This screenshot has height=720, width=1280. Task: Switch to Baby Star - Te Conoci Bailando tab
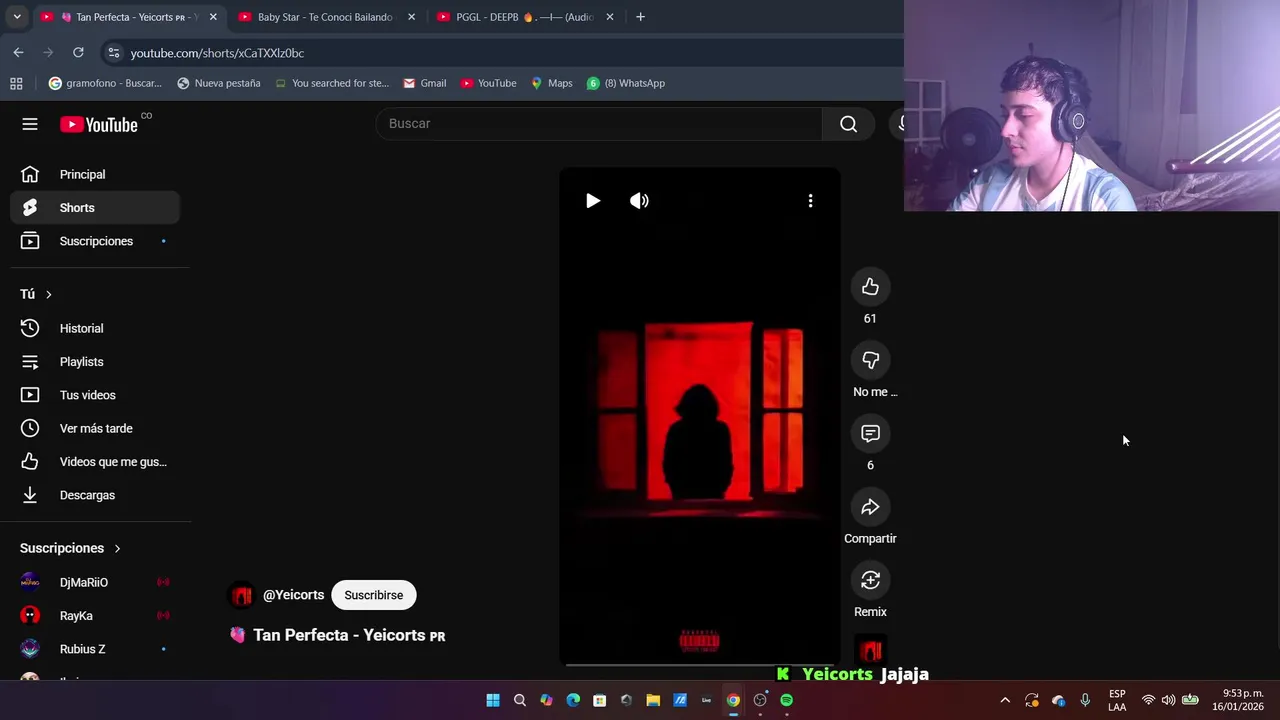pyautogui.click(x=327, y=17)
